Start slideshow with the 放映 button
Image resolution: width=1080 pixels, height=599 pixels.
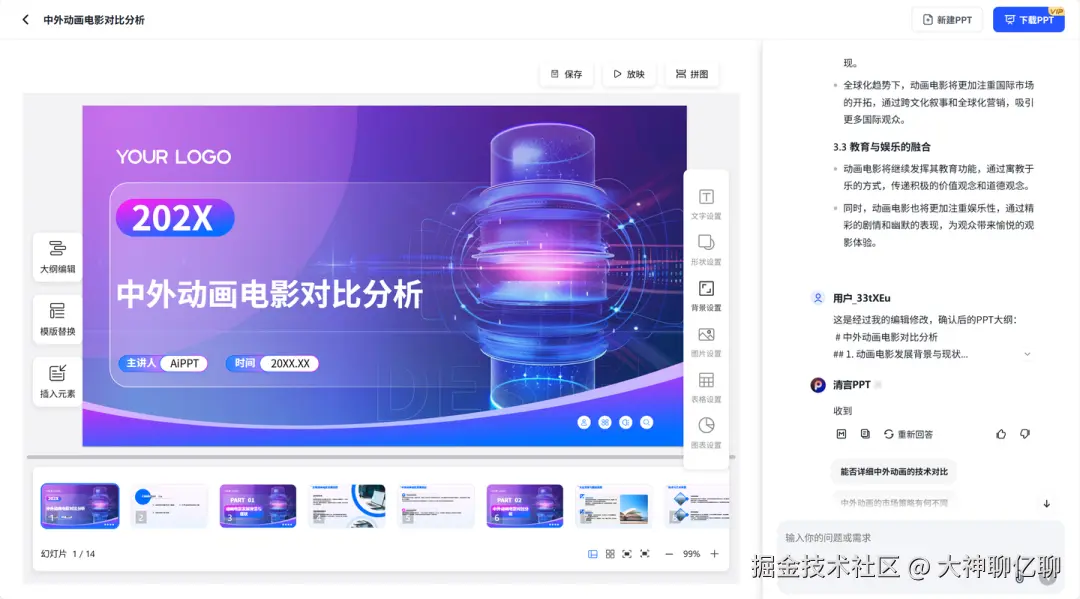pos(628,73)
